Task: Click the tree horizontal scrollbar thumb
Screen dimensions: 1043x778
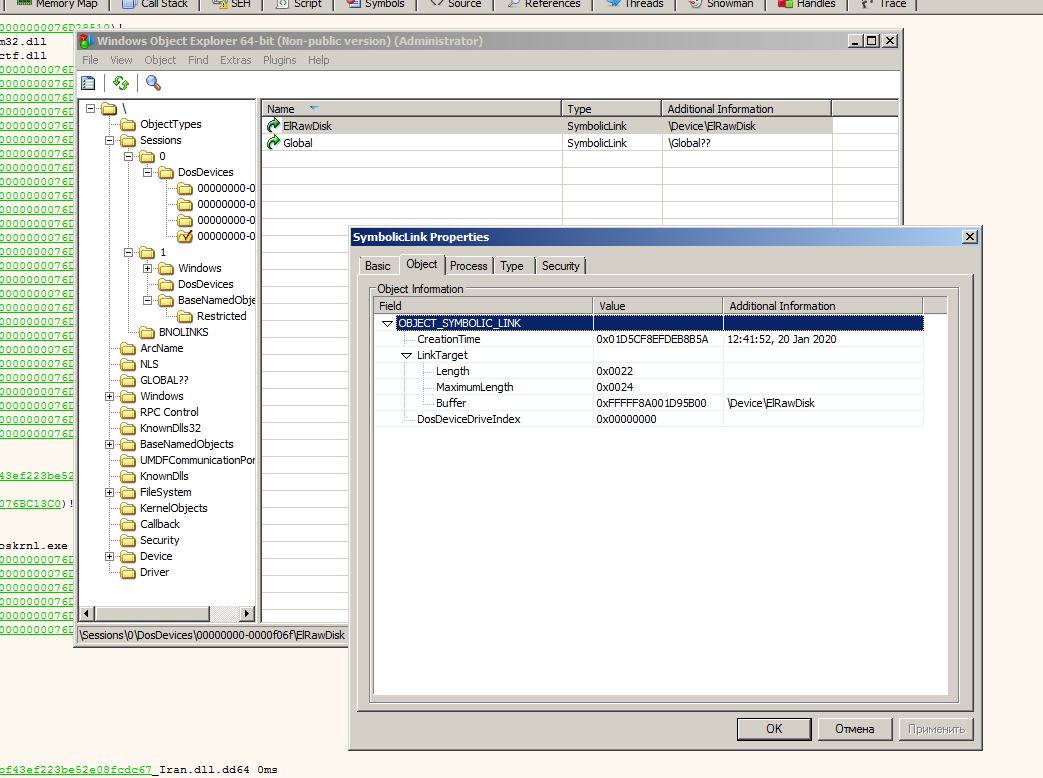Action: click(x=152, y=613)
